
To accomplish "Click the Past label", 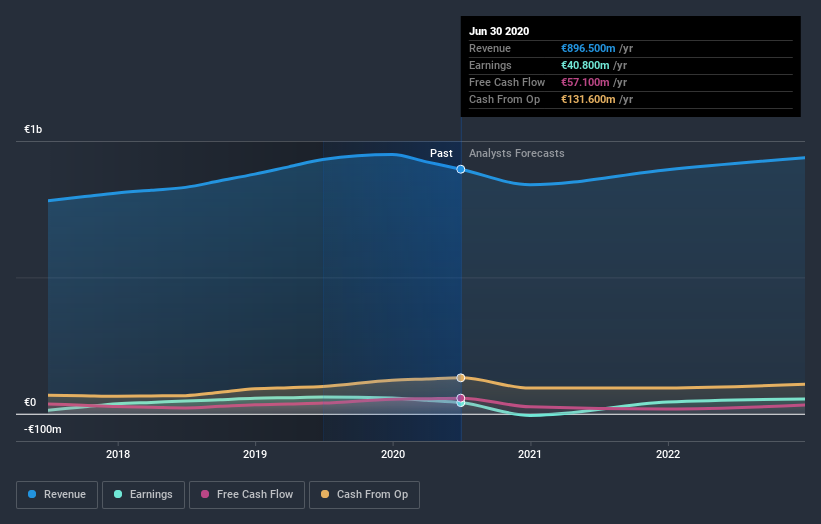I will 441,153.
